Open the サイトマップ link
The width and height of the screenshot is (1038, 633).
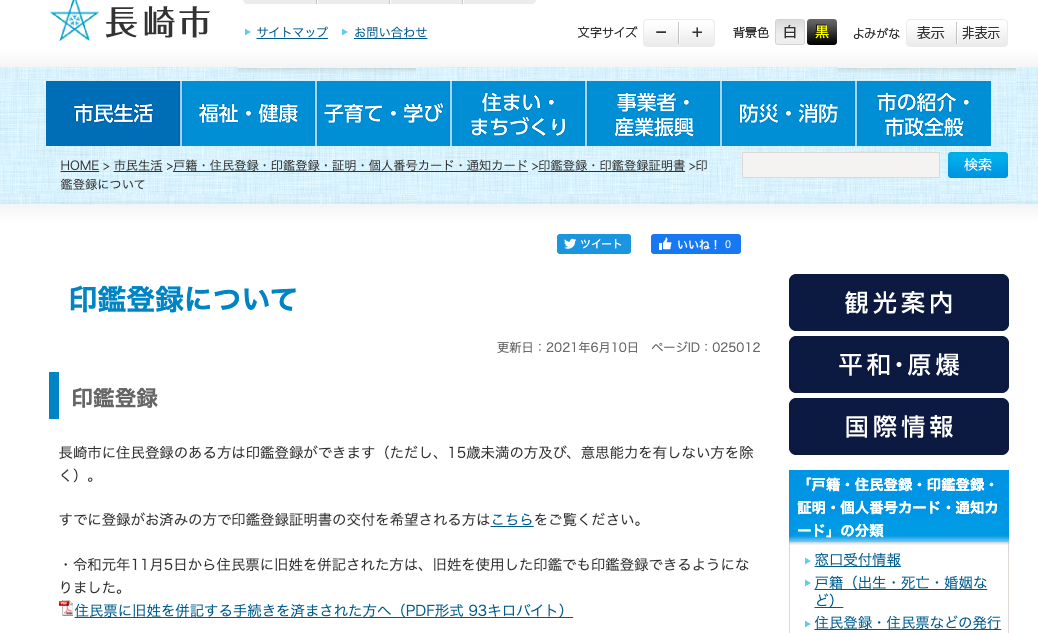point(292,32)
